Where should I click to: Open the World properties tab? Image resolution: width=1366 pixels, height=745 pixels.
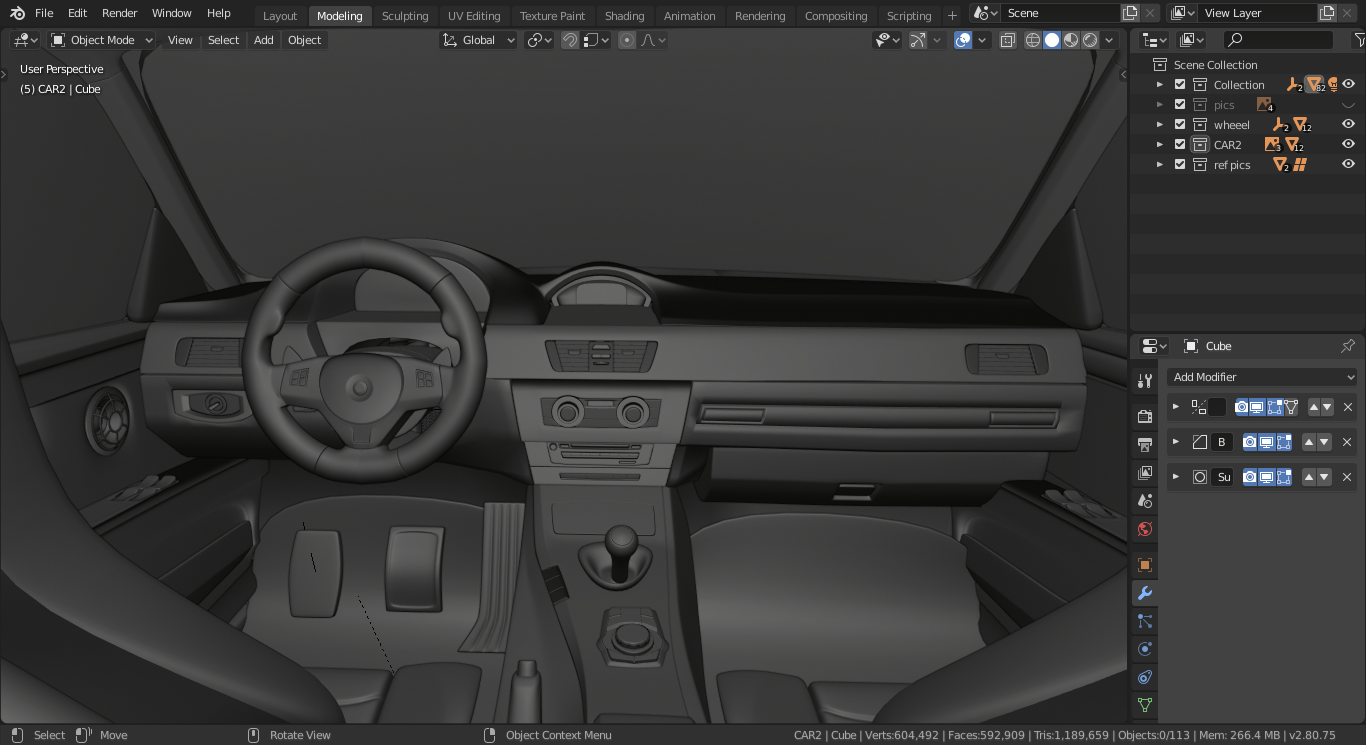1144,529
